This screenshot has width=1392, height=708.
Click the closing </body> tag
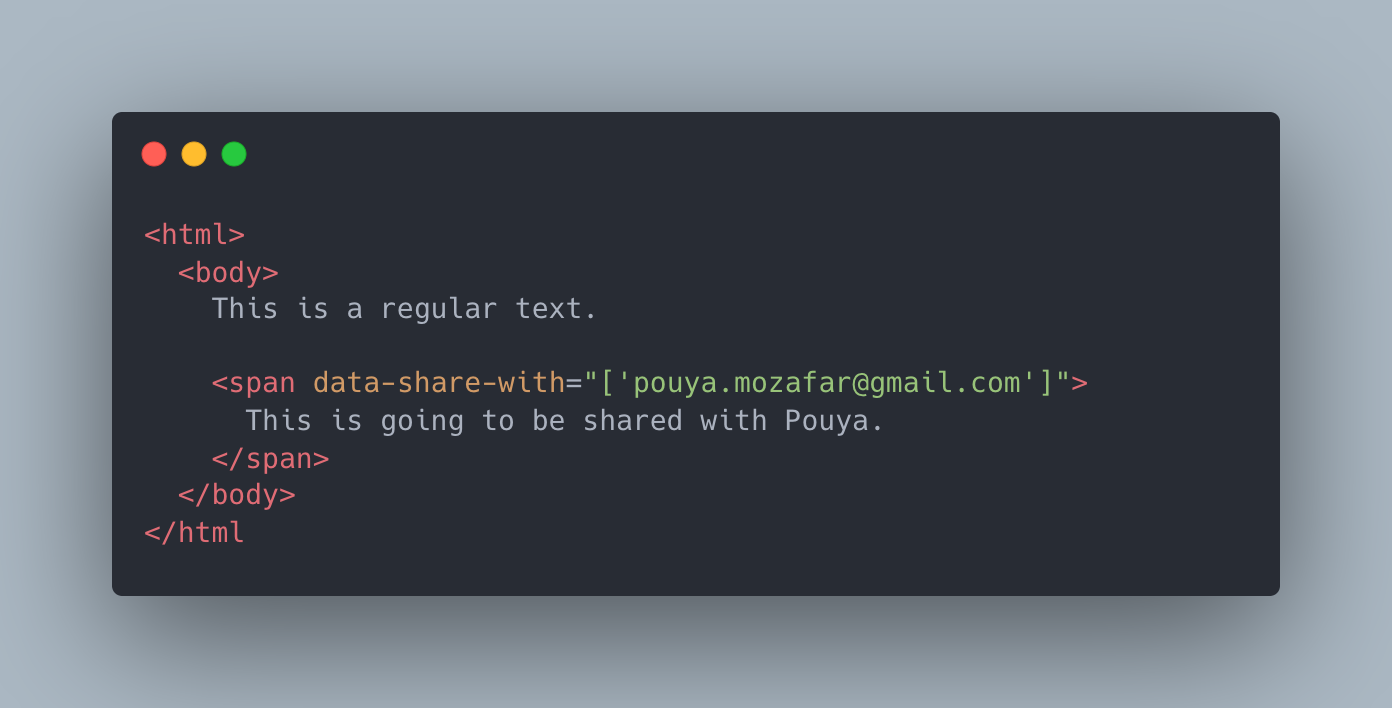pos(237,495)
